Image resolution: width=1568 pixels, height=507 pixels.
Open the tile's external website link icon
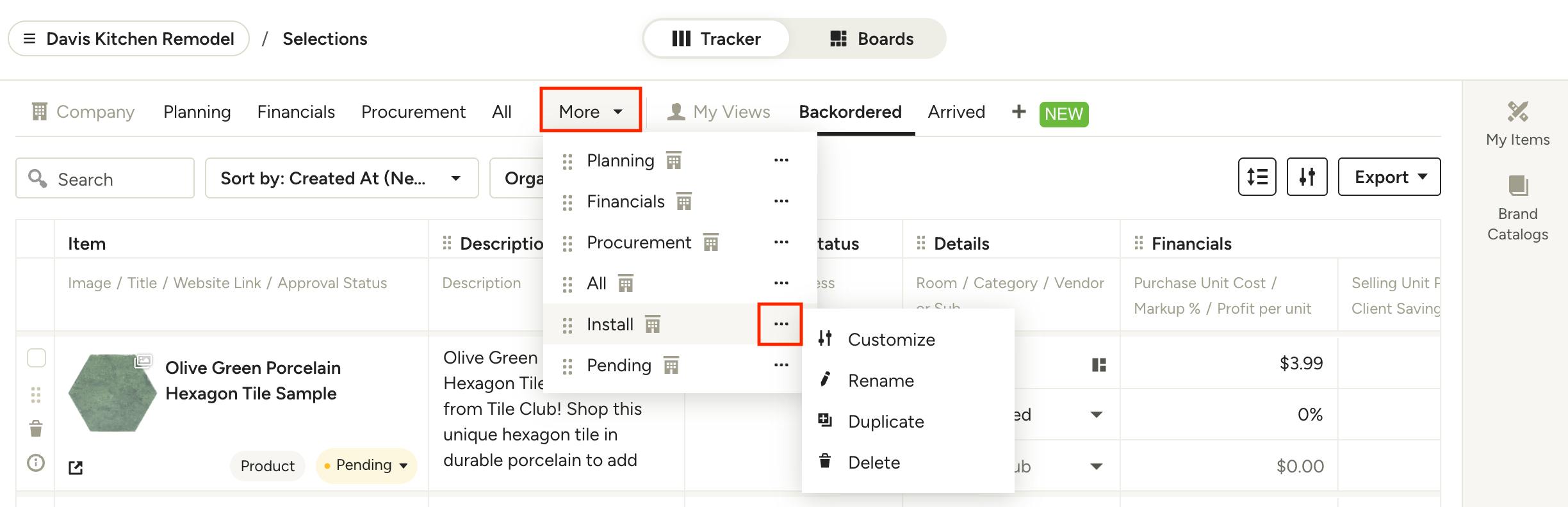(76, 468)
